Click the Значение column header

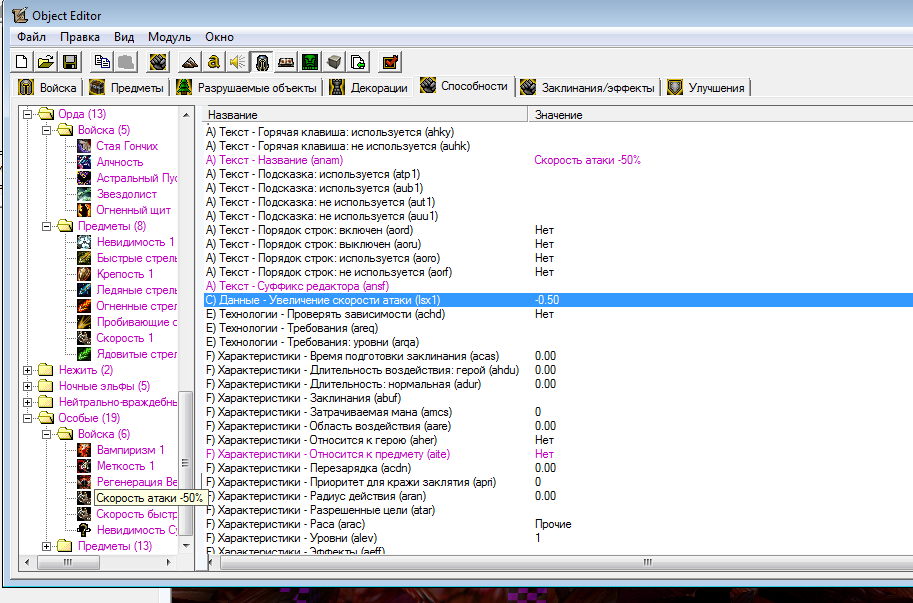[720, 115]
